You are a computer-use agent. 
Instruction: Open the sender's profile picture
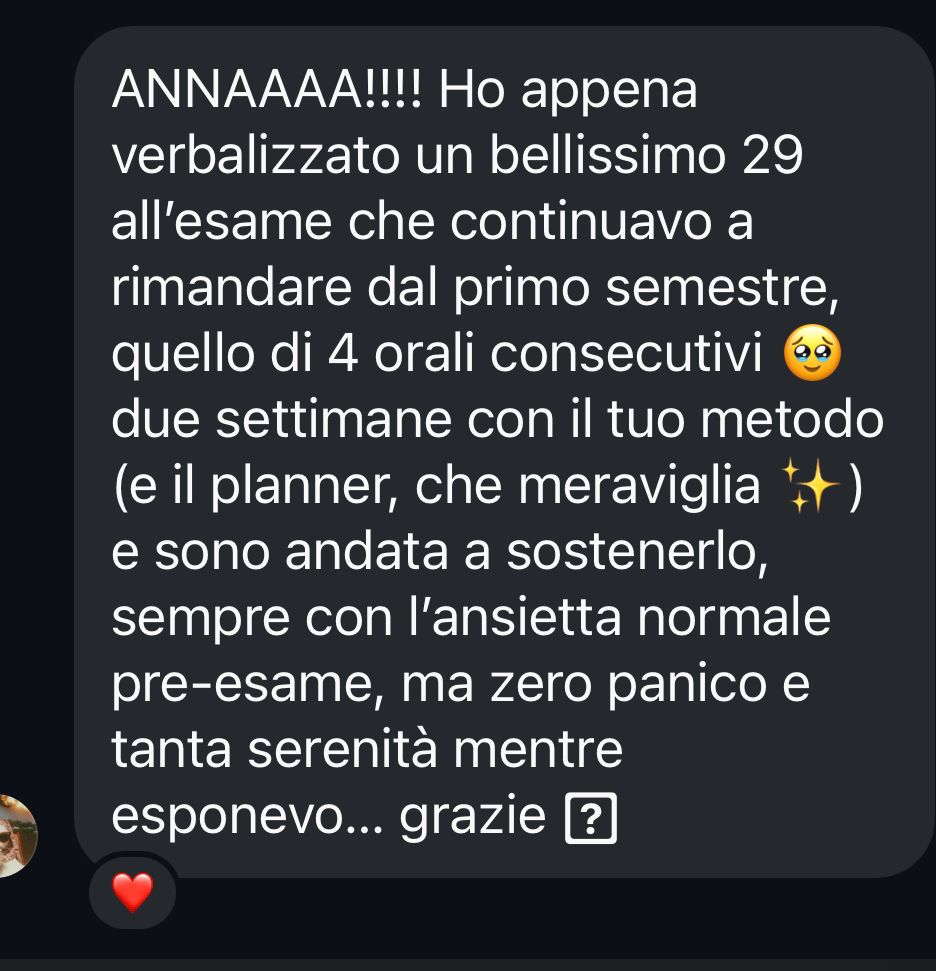pos(17,836)
